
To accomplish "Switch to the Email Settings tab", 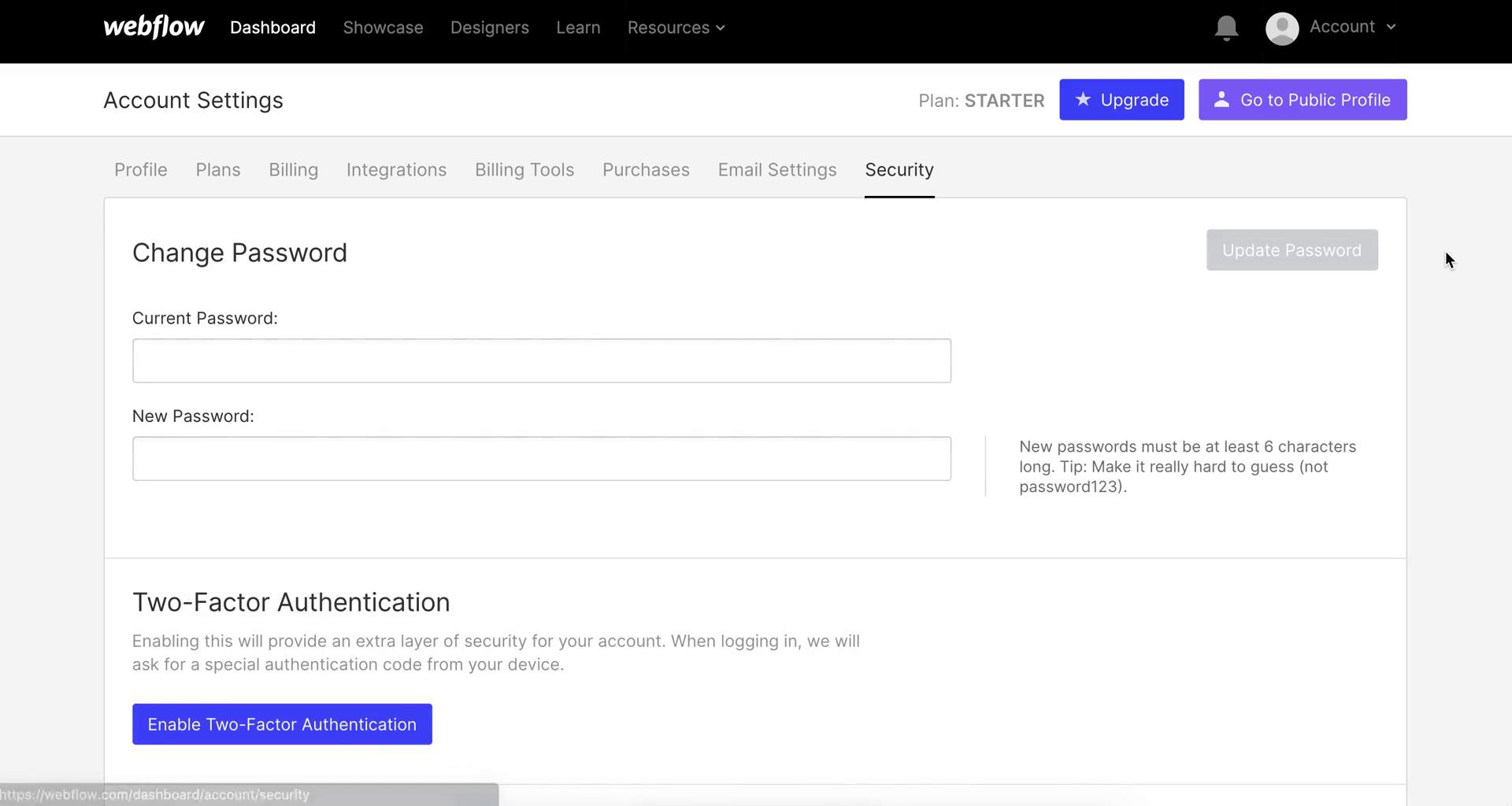I will 776,170.
